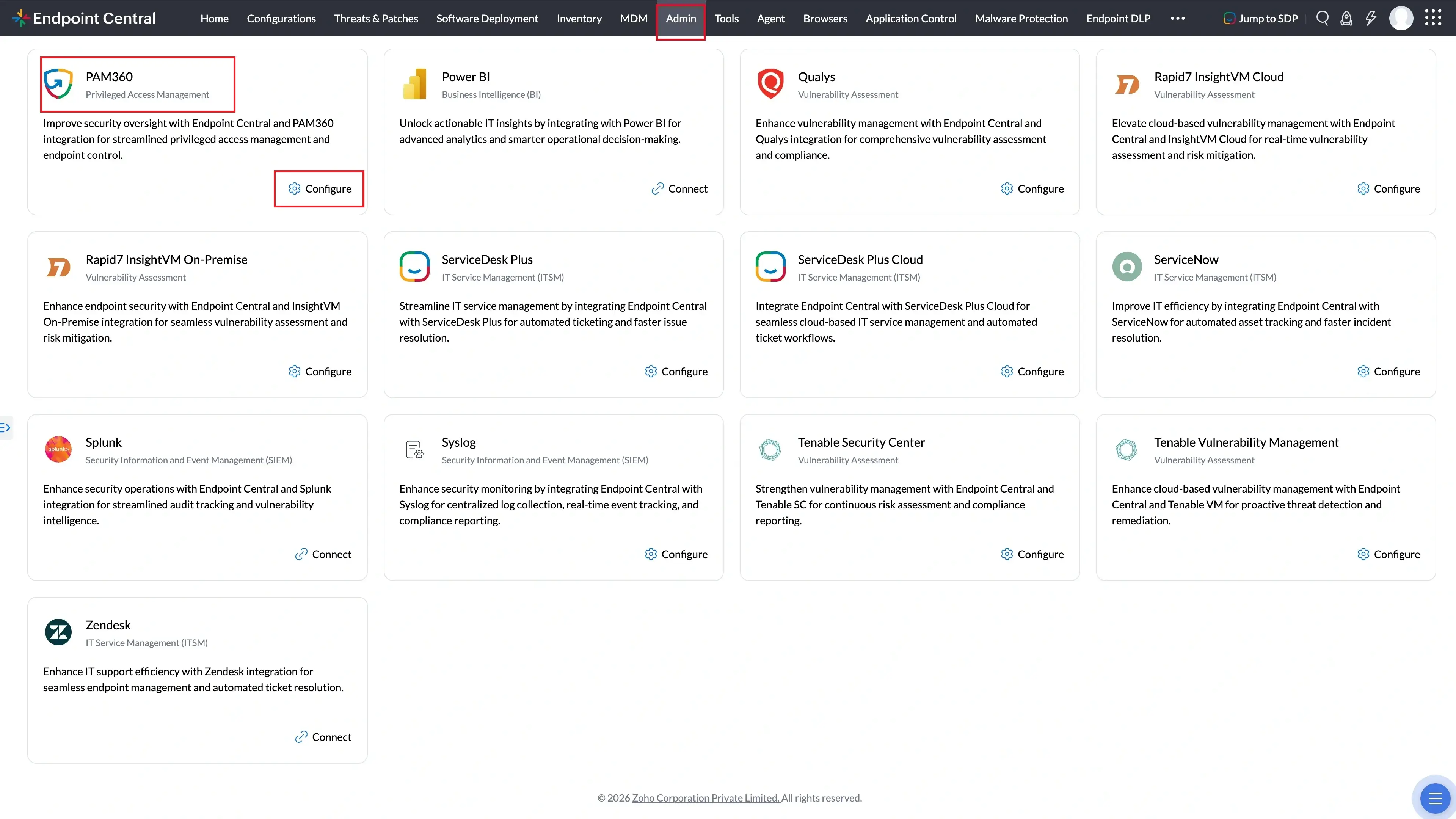Open the Home tab
The width and height of the screenshot is (1456, 819).
(x=214, y=18)
